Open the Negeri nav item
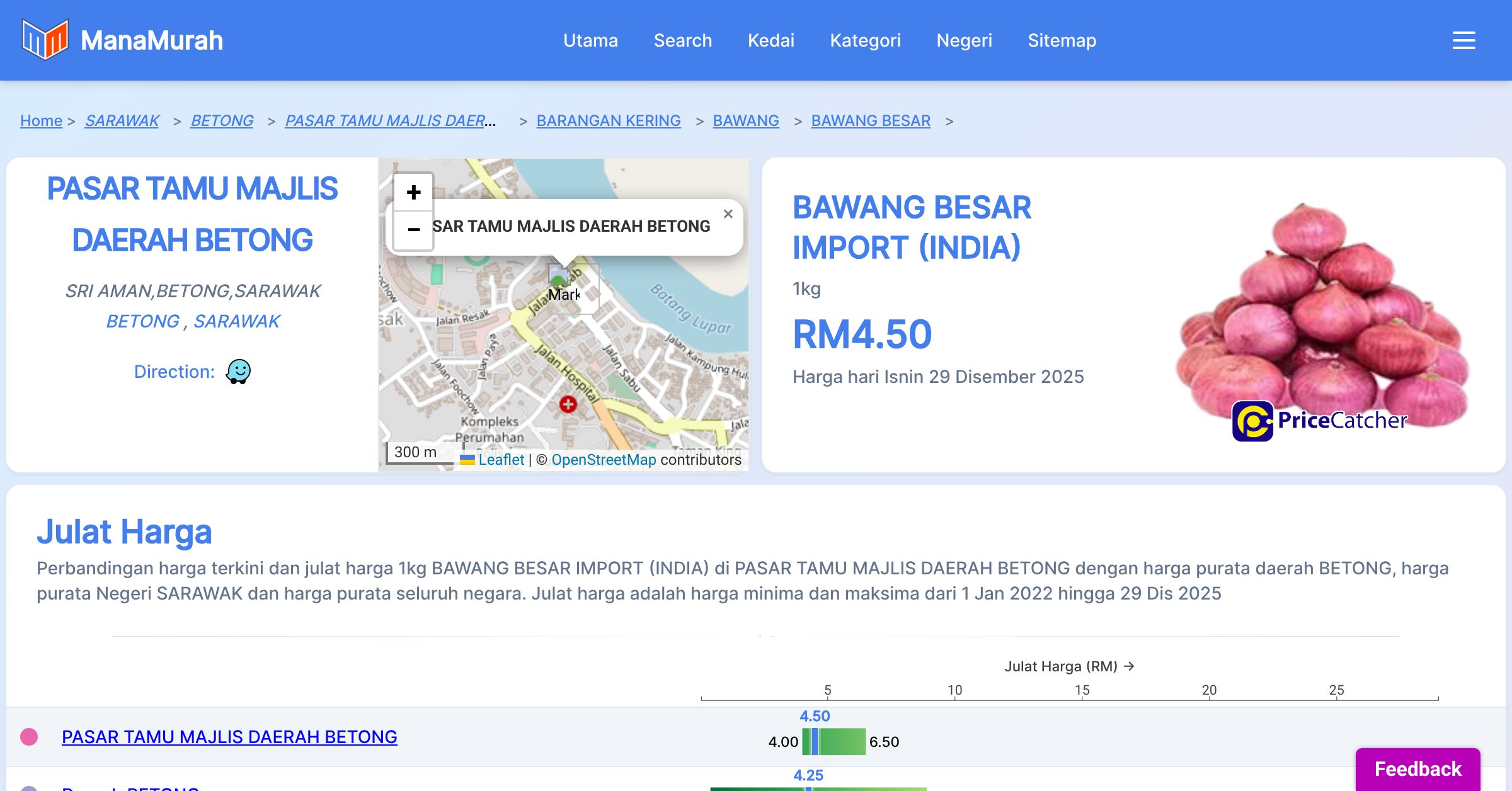Viewport: 1512px width, 791px height. [x=964, y=40]
